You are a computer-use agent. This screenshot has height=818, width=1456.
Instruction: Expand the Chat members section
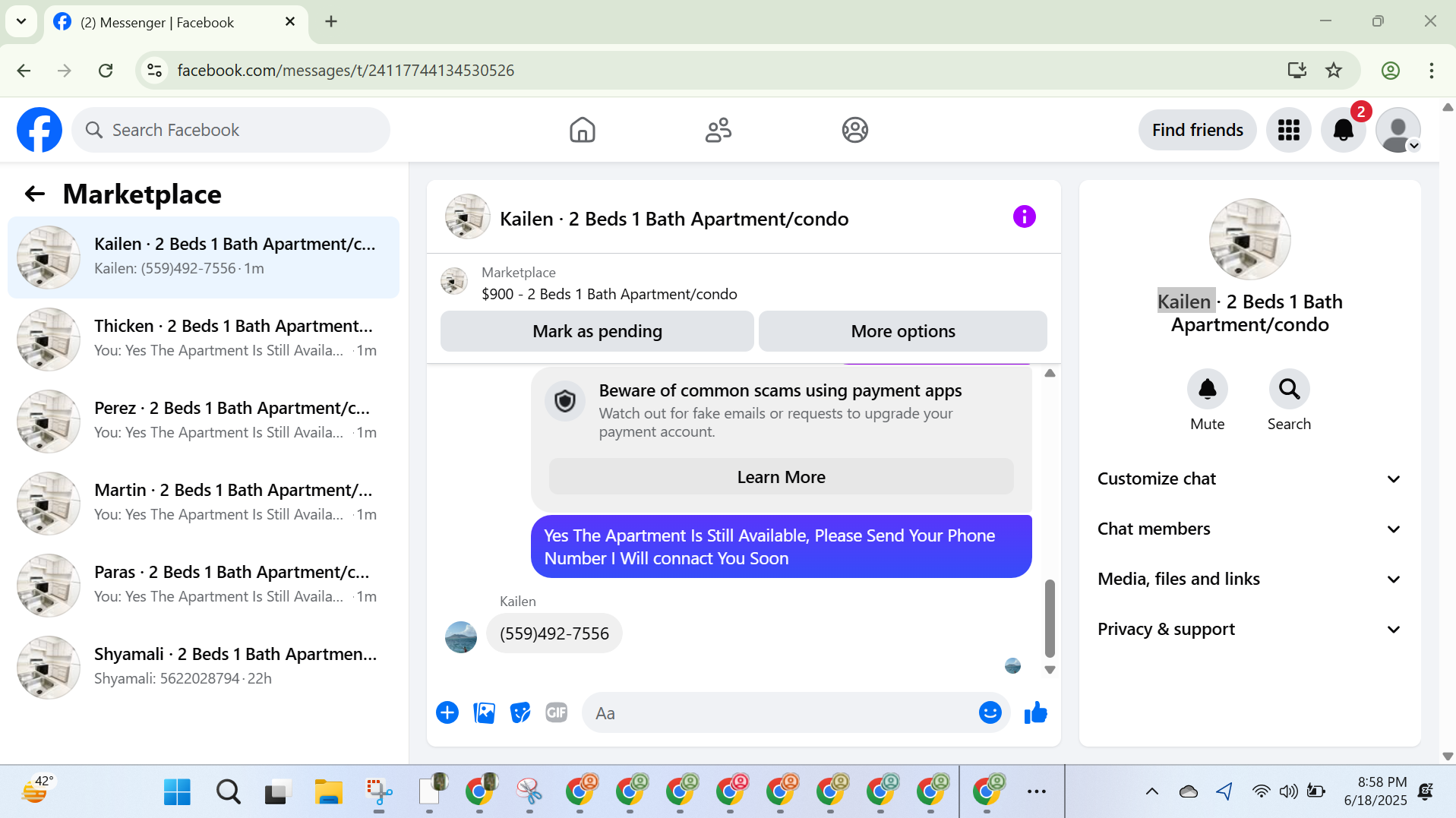(1250, 529)
